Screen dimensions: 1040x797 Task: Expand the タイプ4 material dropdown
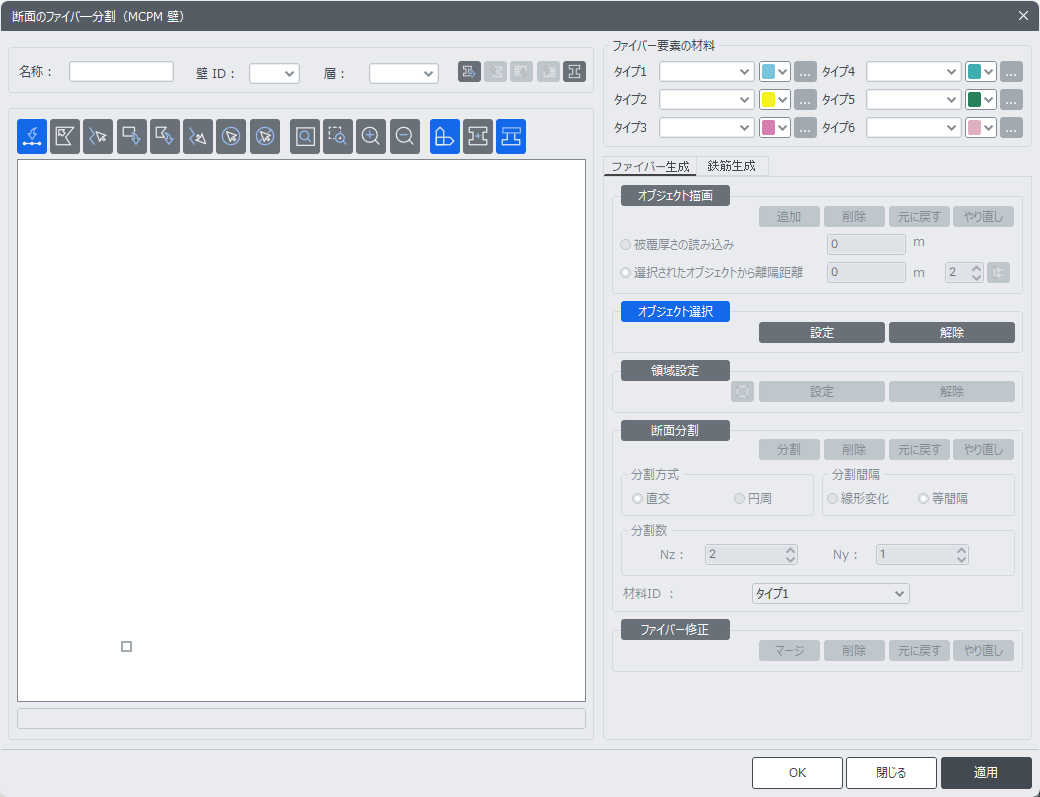pos(913,72)
